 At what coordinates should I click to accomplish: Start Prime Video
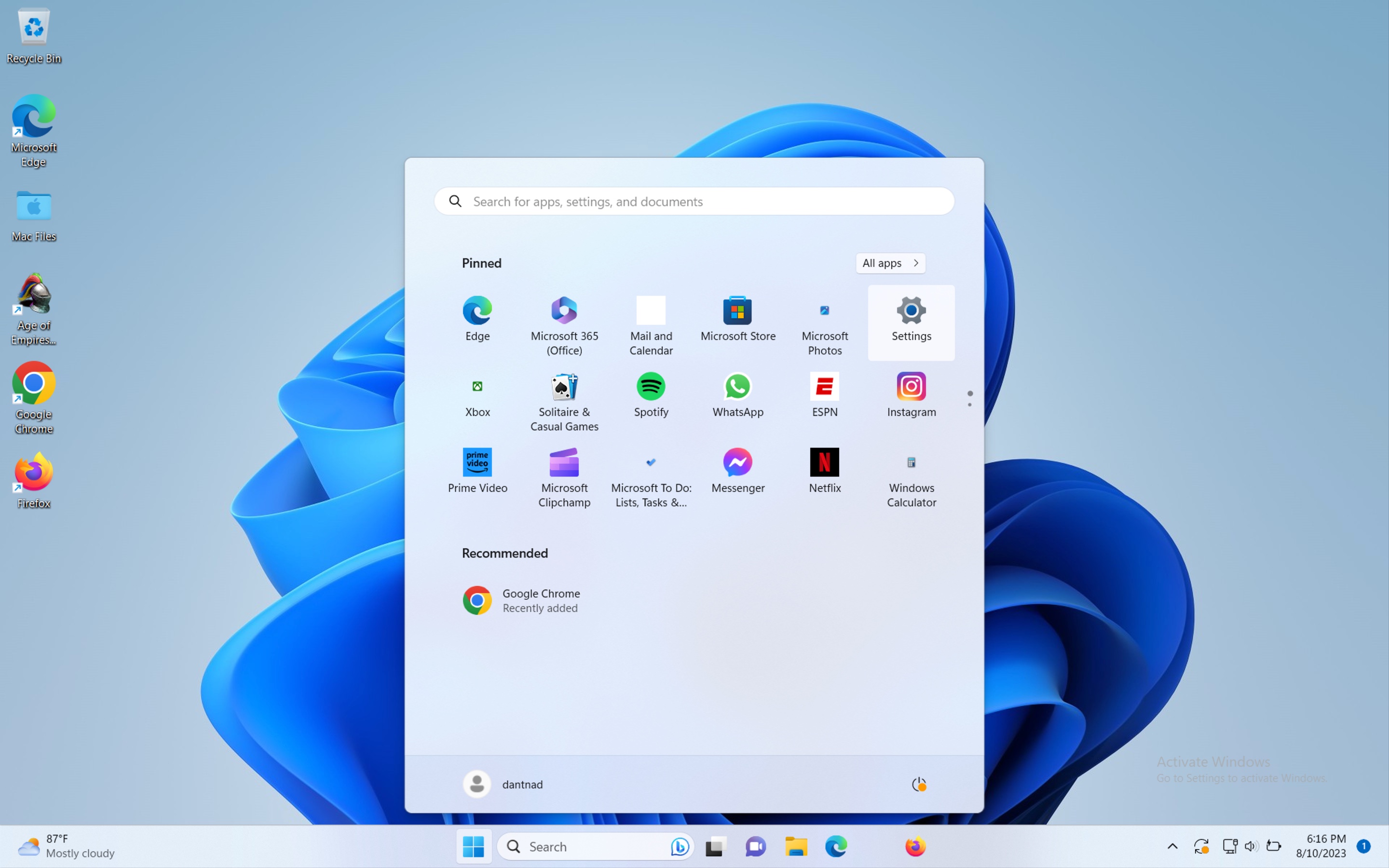[x=477, y=471]
